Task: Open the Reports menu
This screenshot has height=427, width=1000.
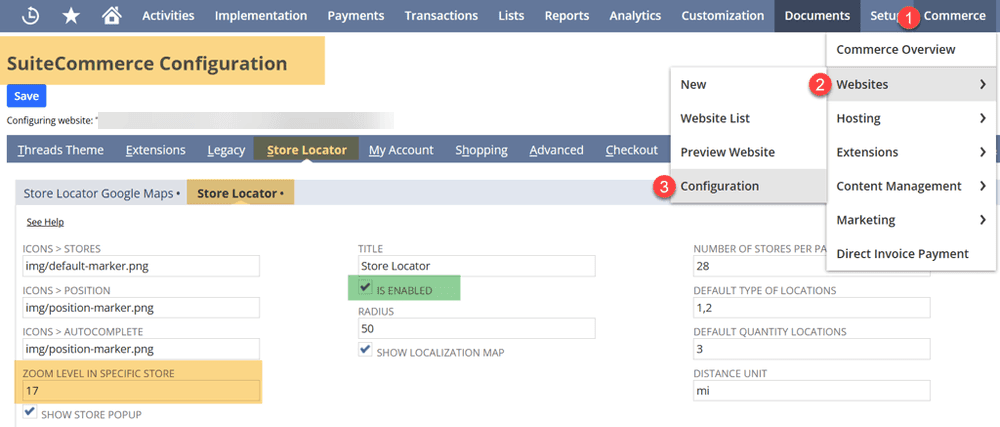Action: pyautogui.click(x=567, y=16)
